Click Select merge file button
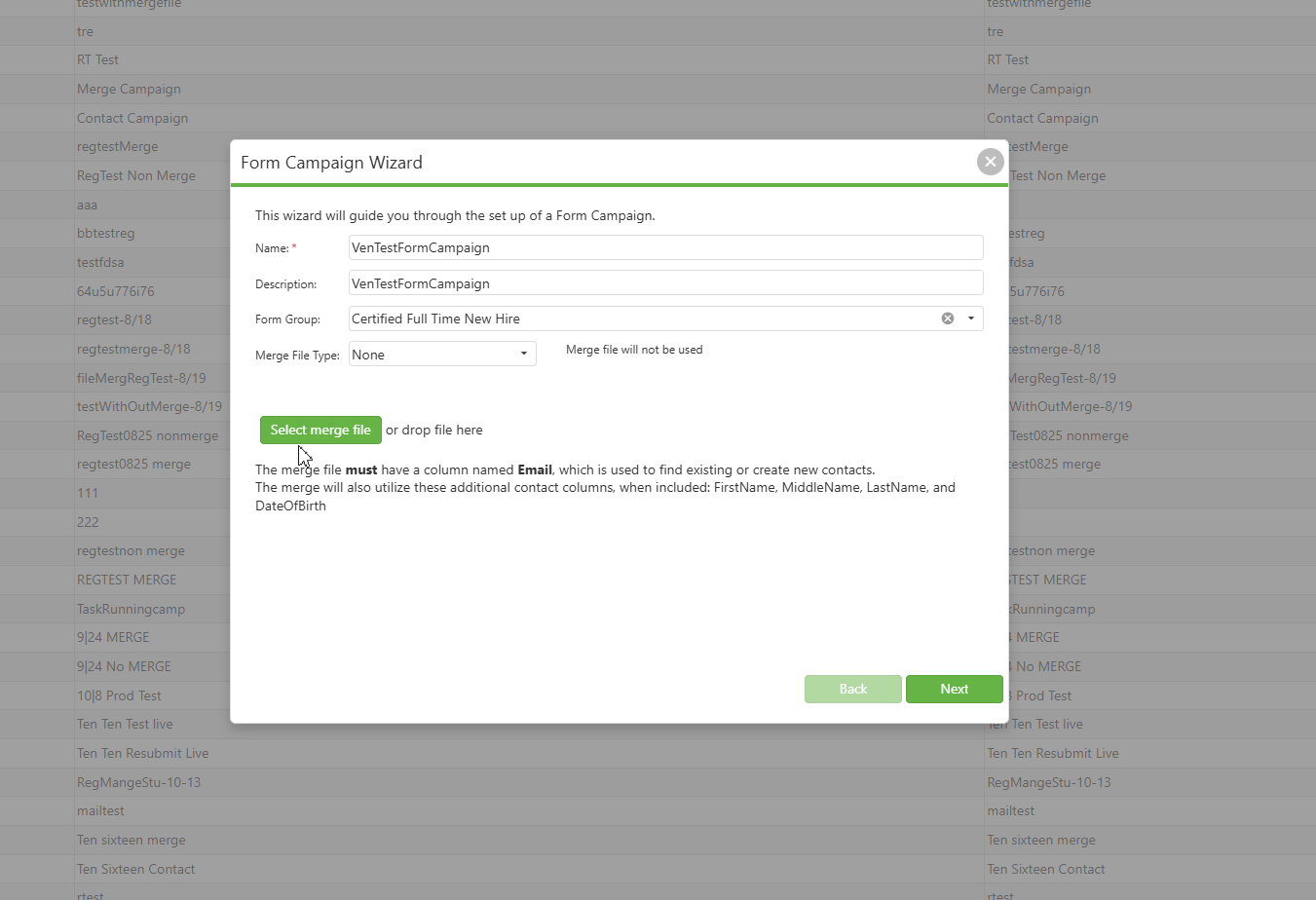The height and width of the screenshot is (900, 1316). [320, 430]
